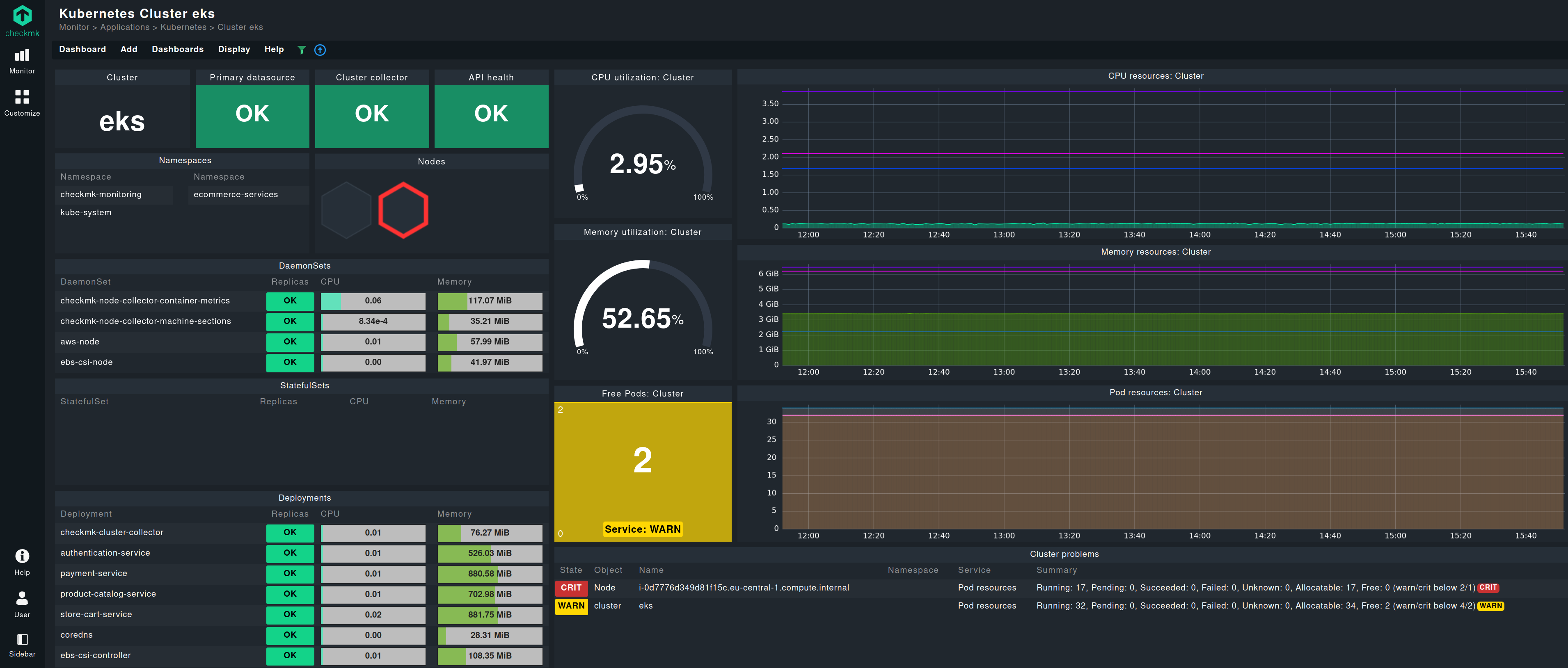
Task: Open Pod resources service in WARN row
Action: (987, 606)
